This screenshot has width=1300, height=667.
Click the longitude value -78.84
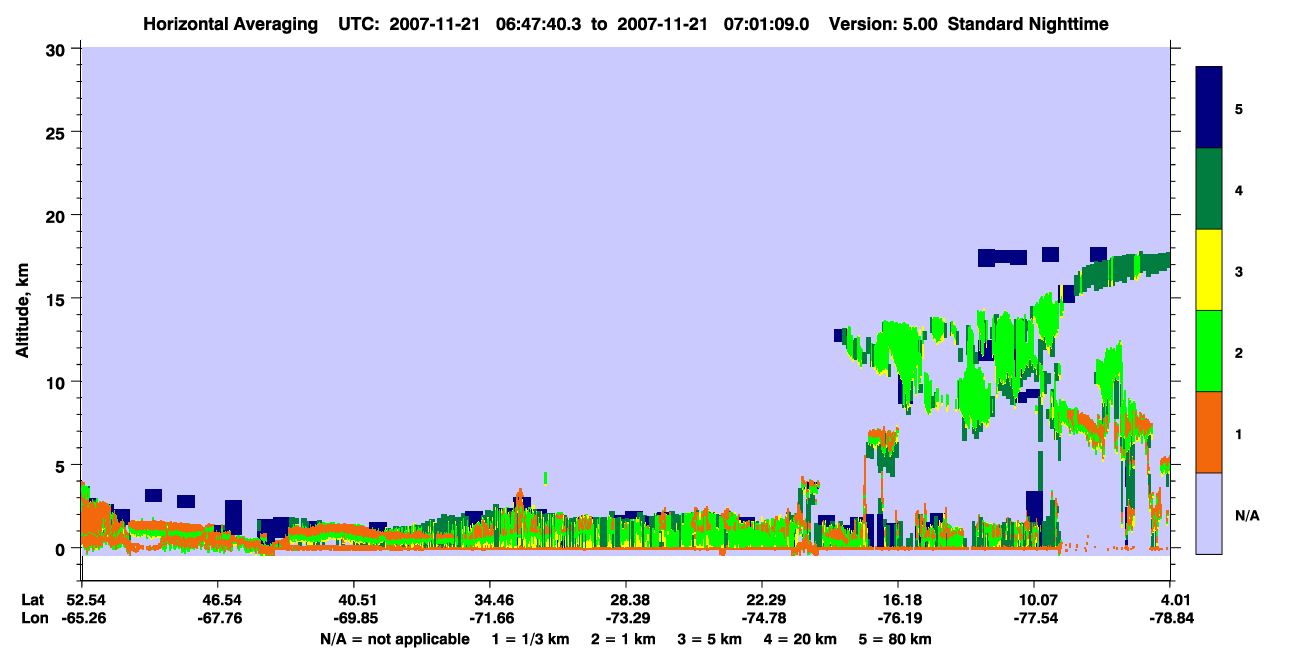click(x=1170, y=618)
